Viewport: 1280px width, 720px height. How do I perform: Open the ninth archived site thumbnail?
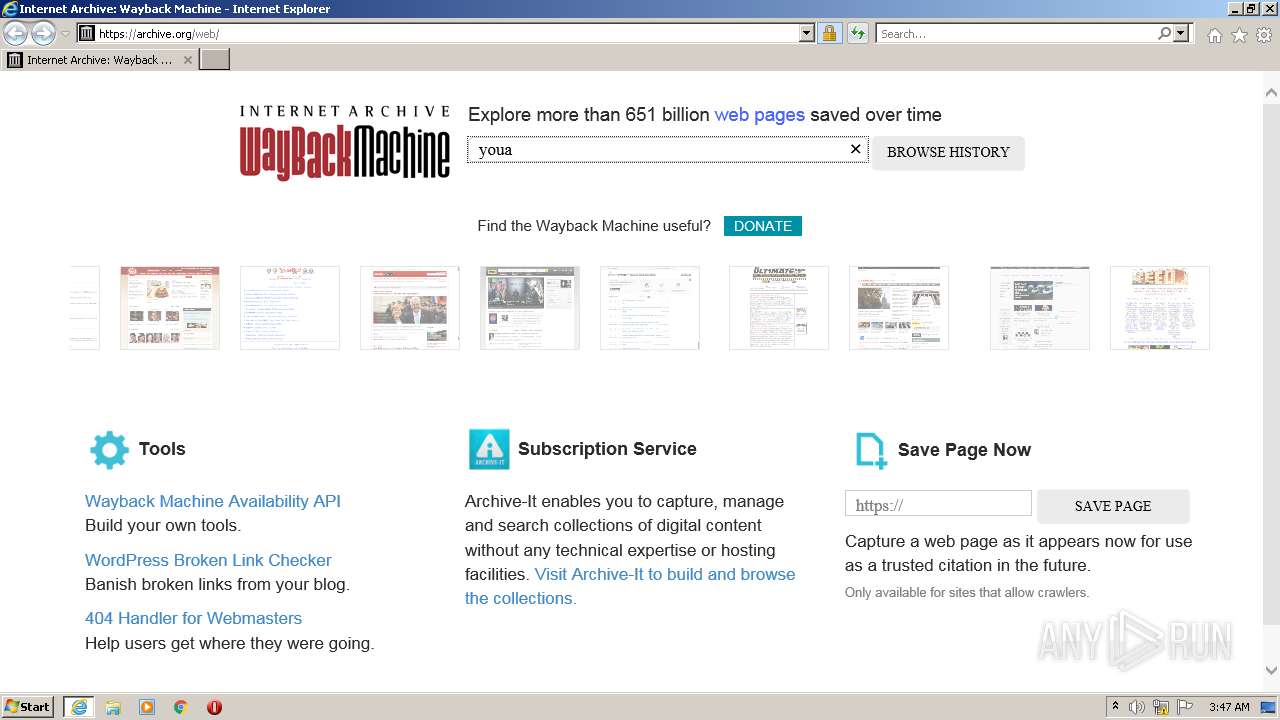click(1040, 308)
